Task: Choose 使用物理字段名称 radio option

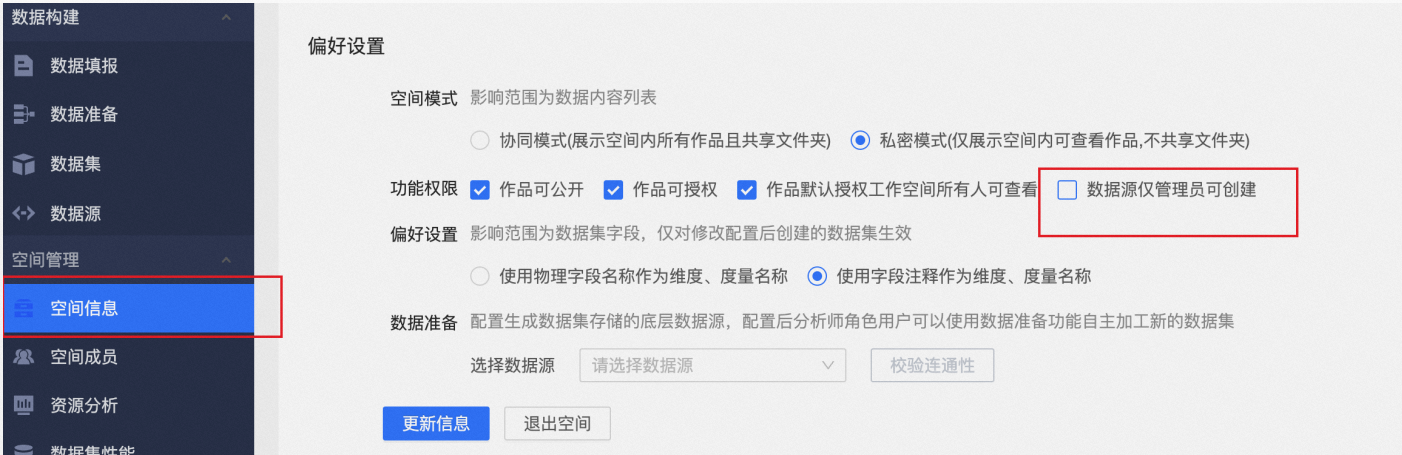Action: pyautogui.click(x=480, y=276)
